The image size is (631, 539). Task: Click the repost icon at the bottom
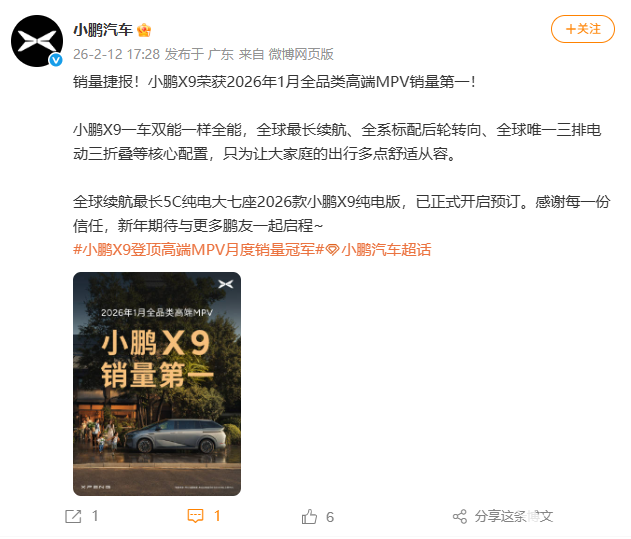73,516
